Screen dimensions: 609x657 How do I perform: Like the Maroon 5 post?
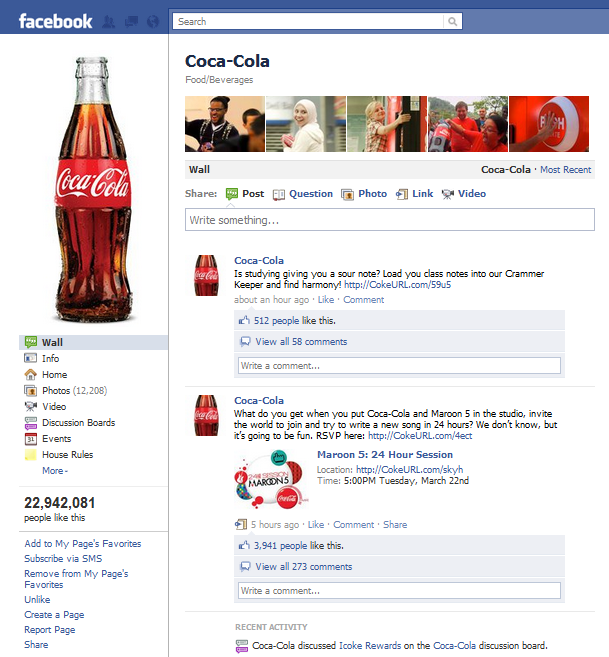point(316,525)
